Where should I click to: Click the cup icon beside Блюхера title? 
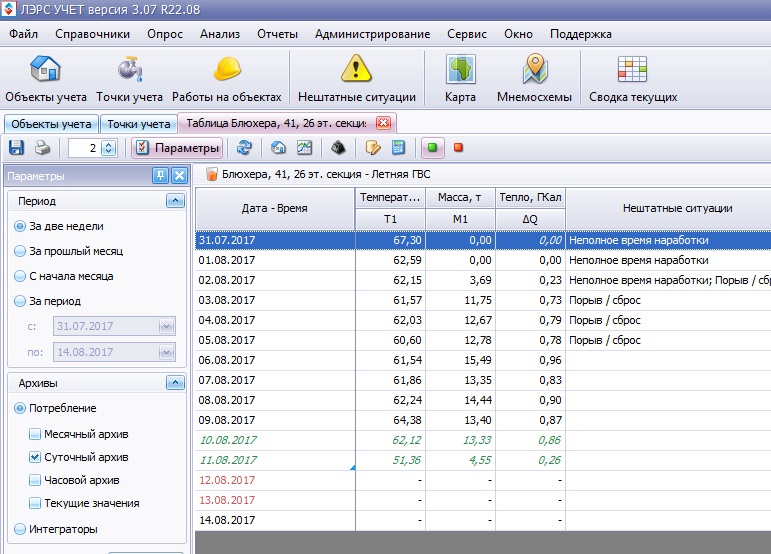pos(211,174)
